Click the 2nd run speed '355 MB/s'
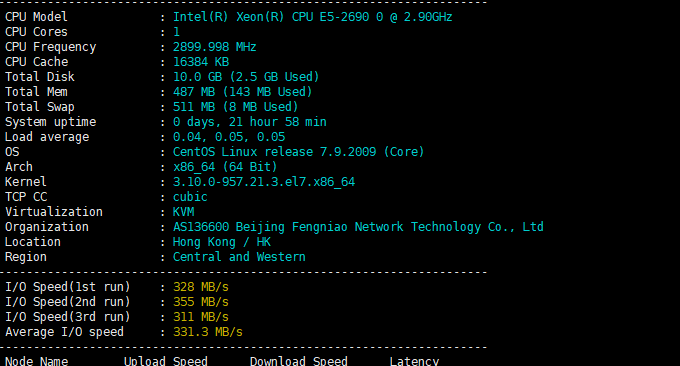The height and width of the screenshot is (366, 680). (201, 302)
